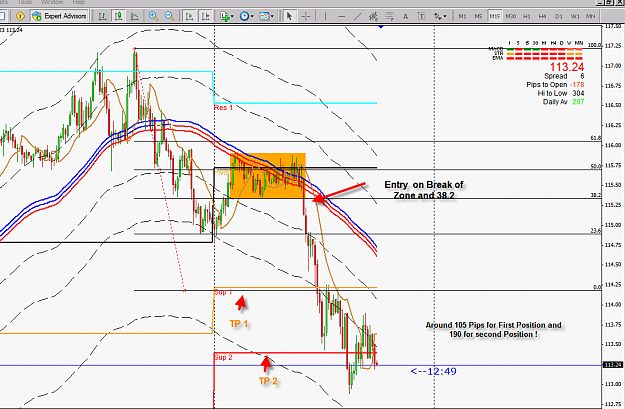Click the 'Around 105 Pips' annotation text

[x=493, y=330]
